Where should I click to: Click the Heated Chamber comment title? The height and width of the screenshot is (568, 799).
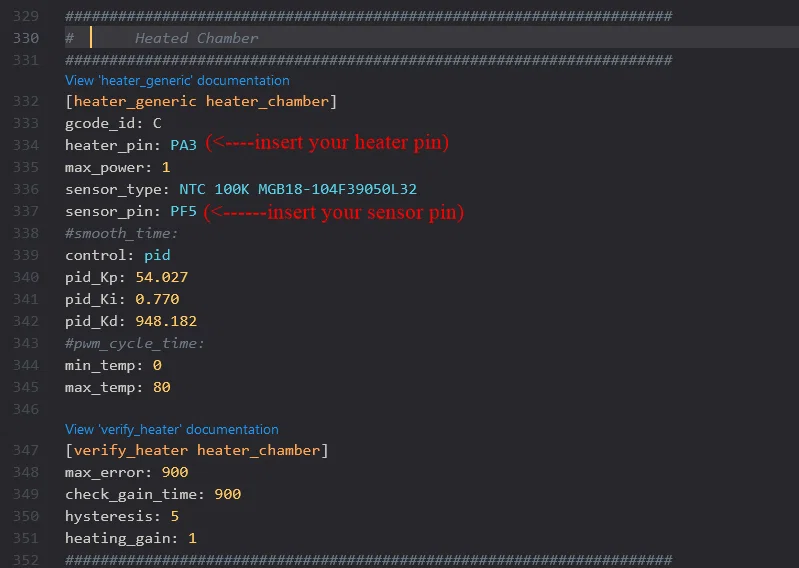(197, 38)
